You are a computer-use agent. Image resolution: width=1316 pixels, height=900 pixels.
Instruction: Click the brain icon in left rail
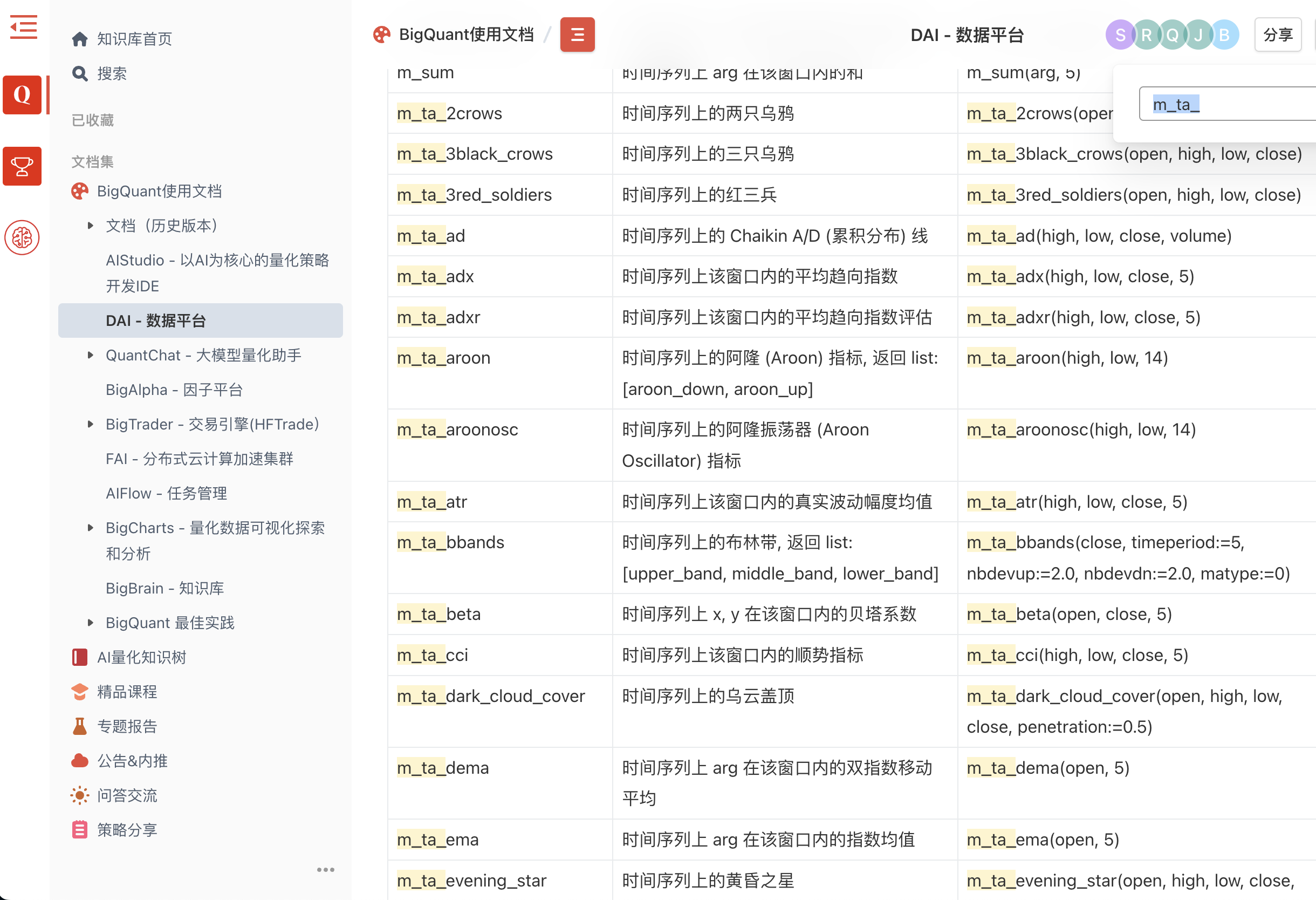(x=22, y=237)
